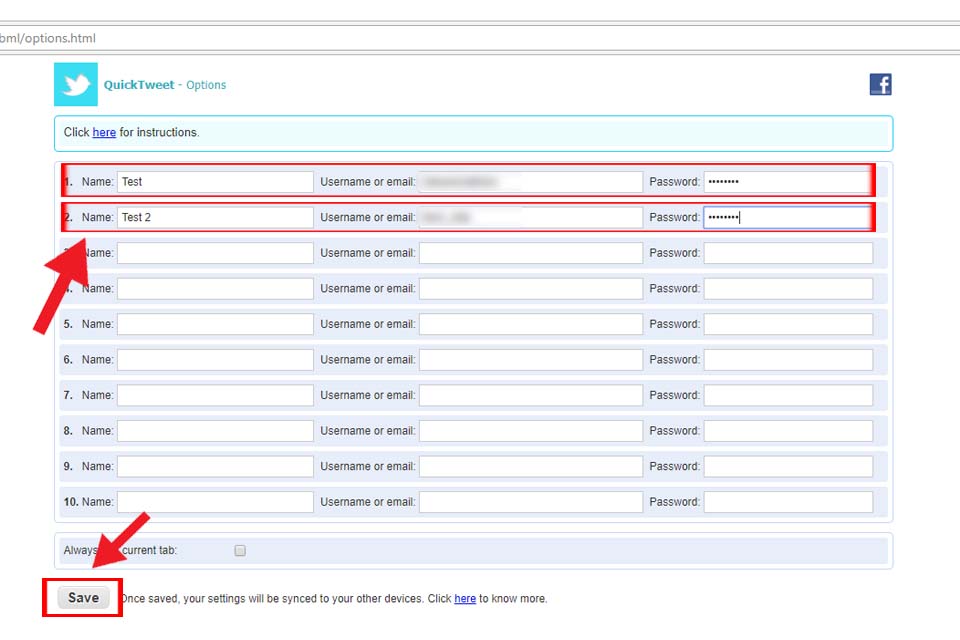Image resolution: width=960 pixels, height=640 pixels.
Task: Select the Password field in row 8
Action: (787, 430)
